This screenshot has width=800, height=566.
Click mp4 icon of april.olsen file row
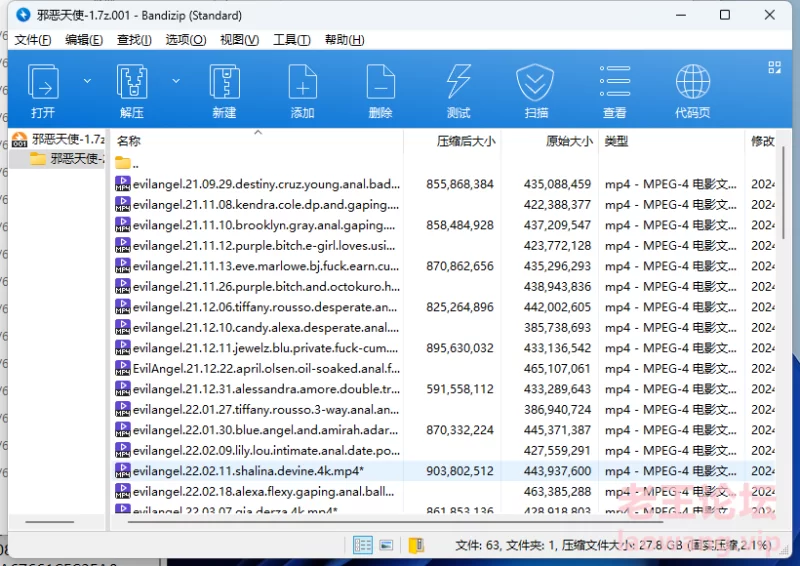point(123,368)
